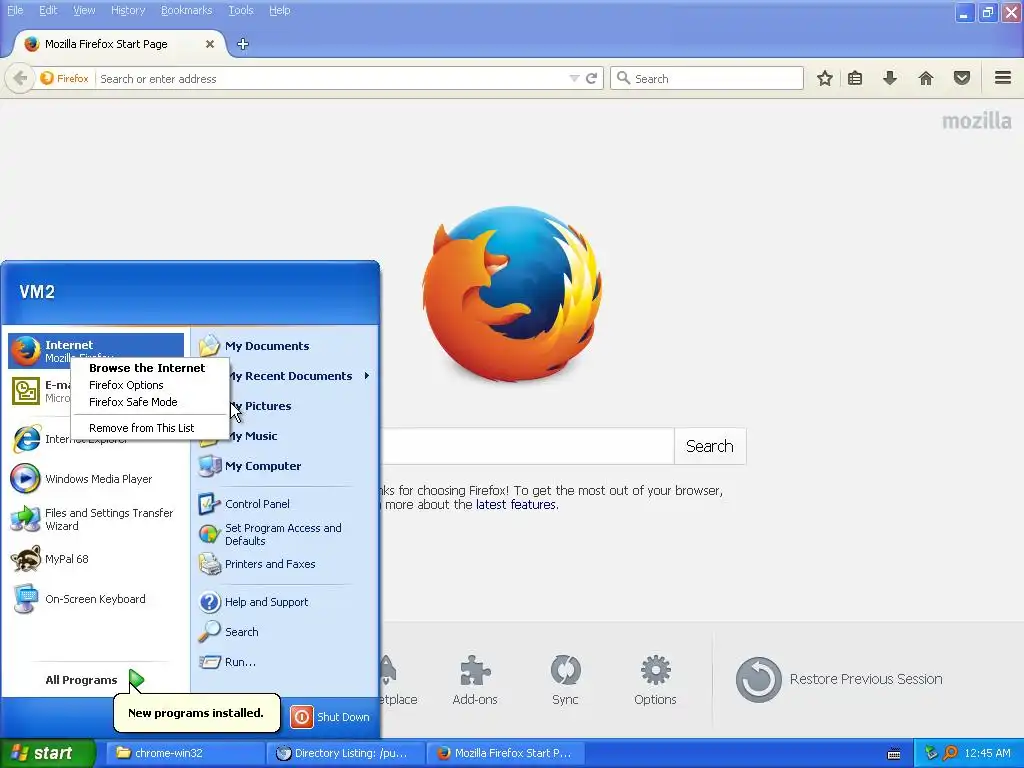
Task: Open Search from the Start menu
Action: 285,632
